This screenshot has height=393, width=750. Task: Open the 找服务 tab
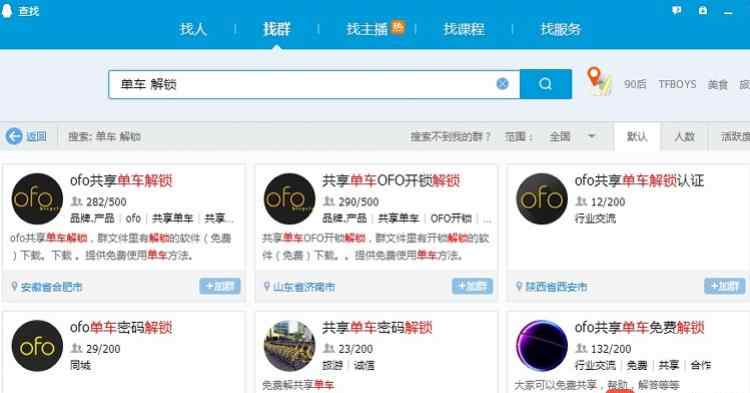[x=561, y=29]
